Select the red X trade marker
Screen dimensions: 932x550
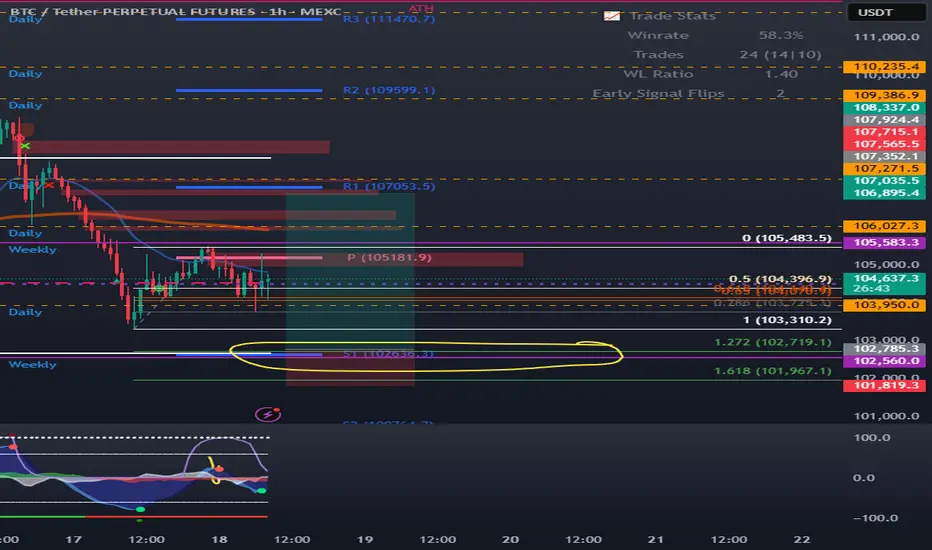click(x=49, y=186)
